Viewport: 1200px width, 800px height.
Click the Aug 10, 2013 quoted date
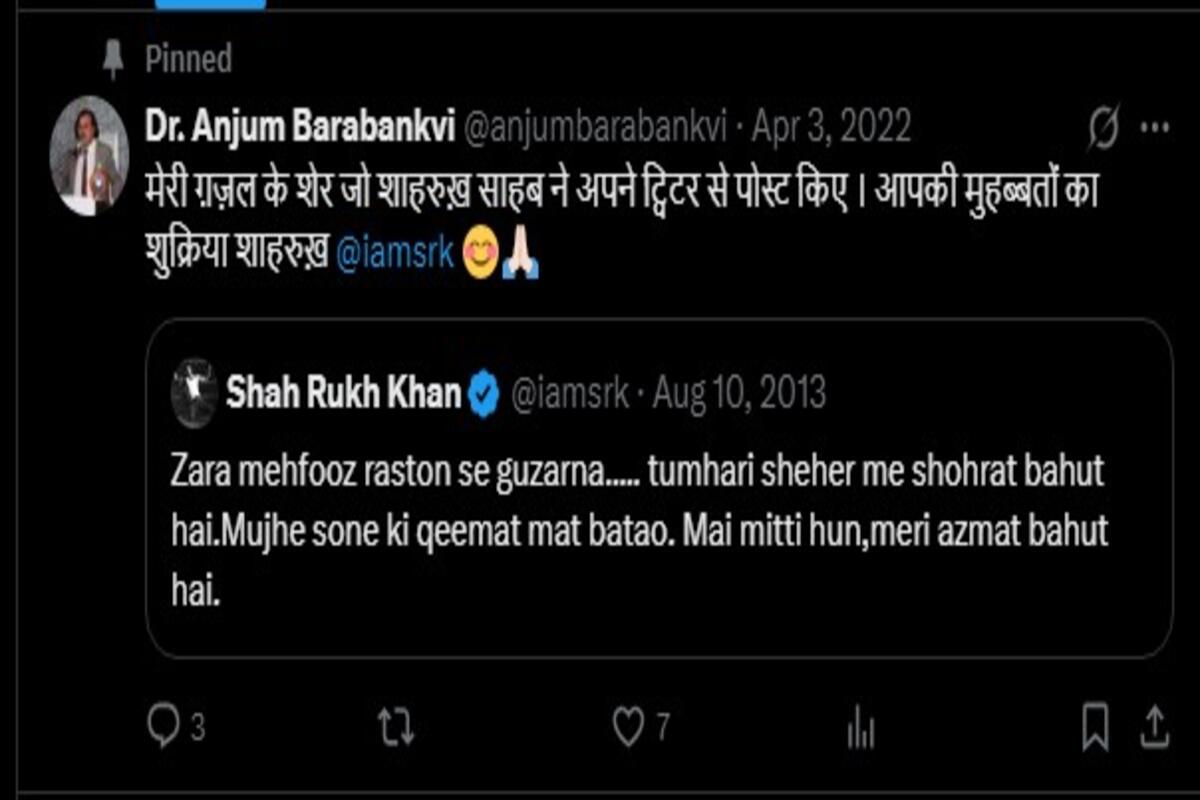pyautogui.click(x=739, y=394)
